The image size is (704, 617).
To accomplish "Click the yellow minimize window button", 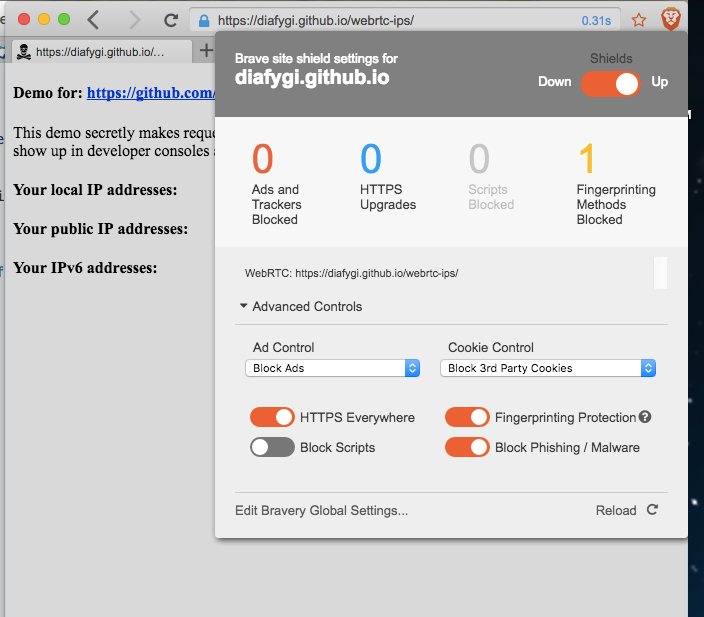I will [44, 19].
